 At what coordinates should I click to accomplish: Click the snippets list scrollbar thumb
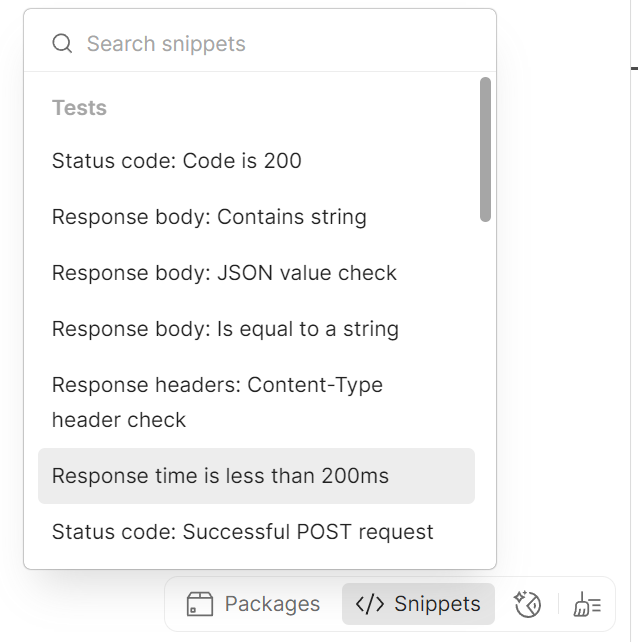pyautogui.click(x=485, y=150)
